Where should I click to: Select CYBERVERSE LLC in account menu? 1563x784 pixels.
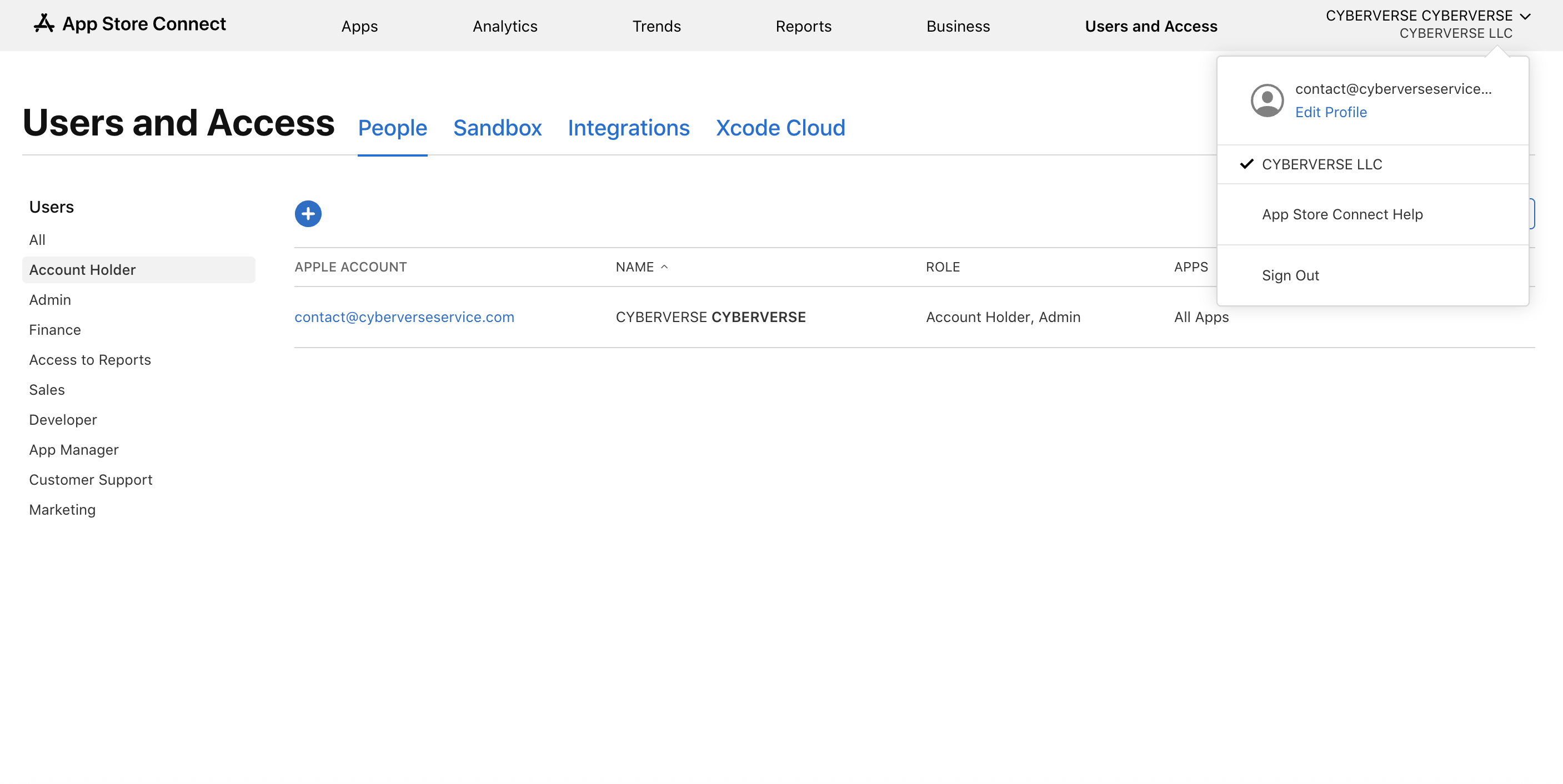point(1372,164)
